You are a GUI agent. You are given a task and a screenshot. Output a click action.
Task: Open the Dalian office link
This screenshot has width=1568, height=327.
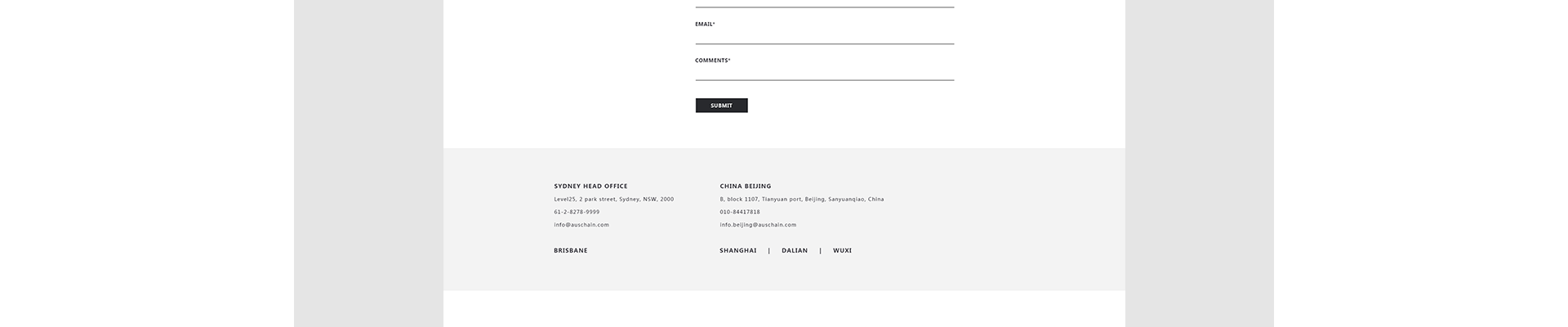795,251
